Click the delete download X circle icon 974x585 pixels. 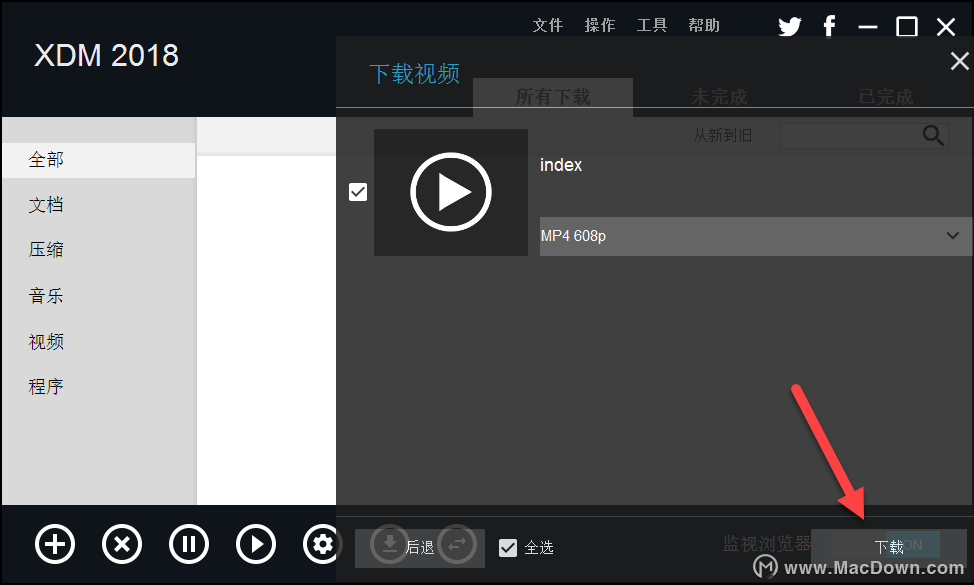click(122, 544)
